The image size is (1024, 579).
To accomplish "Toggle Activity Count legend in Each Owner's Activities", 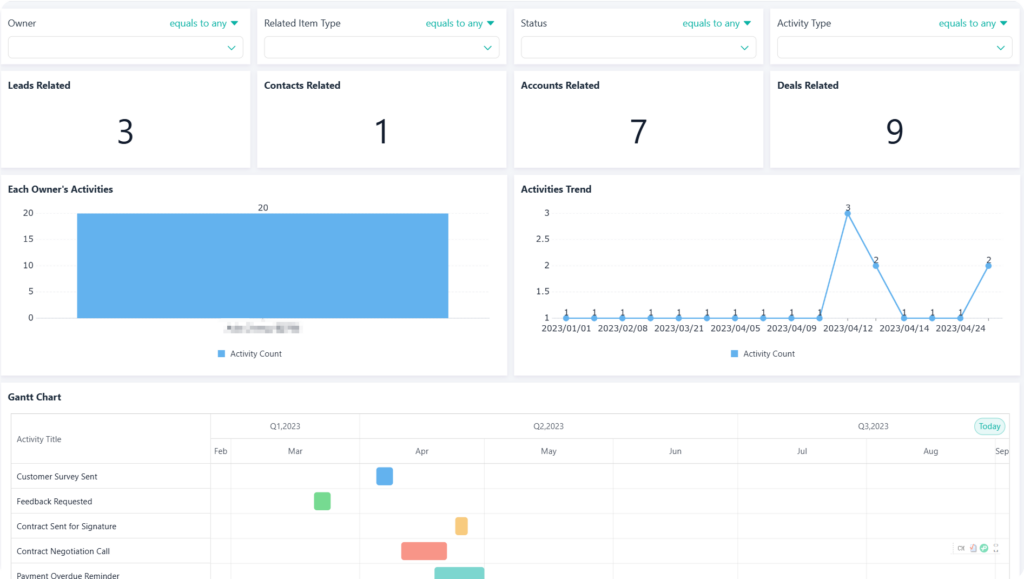I will click(249, 354).
